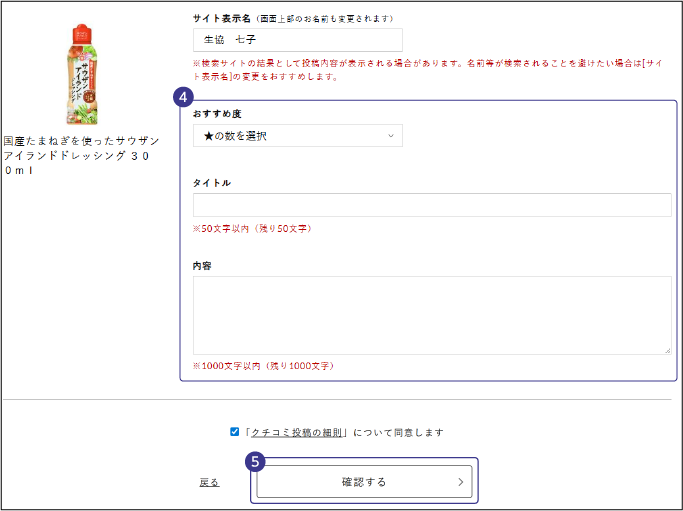Screen dimensions: 683x511
Task: Click the resize grip of the 内容 textarea
Action: 667,351
